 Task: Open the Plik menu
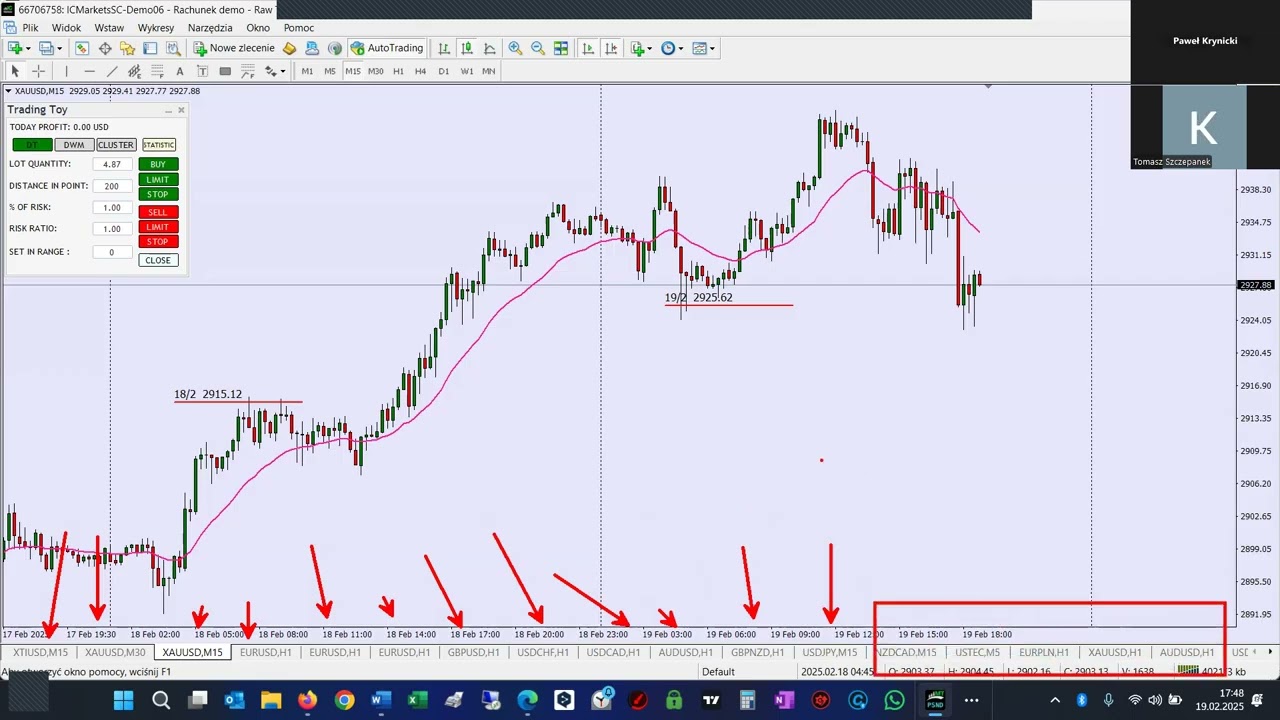click(30, 28)
